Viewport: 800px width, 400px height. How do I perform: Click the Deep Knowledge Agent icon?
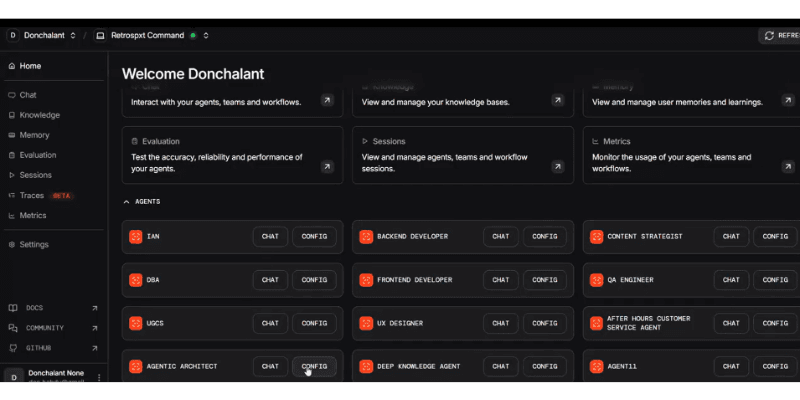pyautogui.click(x=366, y=366)
